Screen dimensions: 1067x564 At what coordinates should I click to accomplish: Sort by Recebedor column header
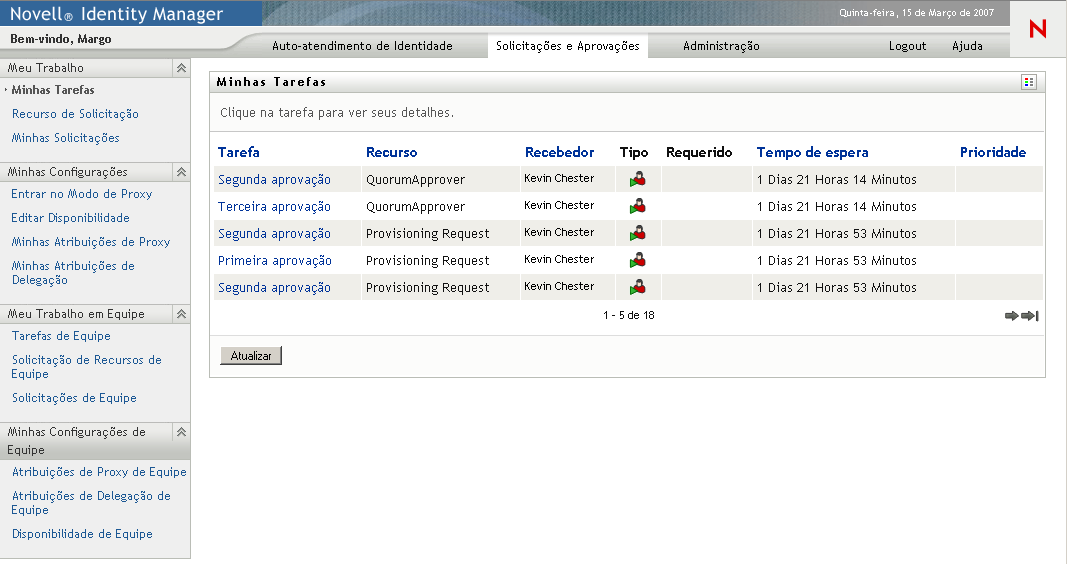tap(559, 152)
